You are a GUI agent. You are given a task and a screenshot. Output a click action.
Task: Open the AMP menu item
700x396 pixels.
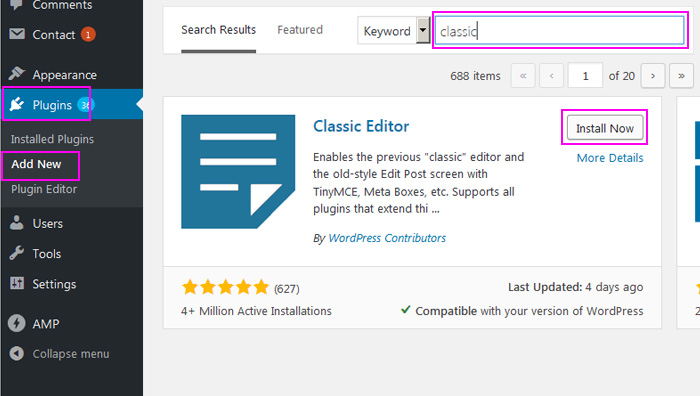point(46,324)
